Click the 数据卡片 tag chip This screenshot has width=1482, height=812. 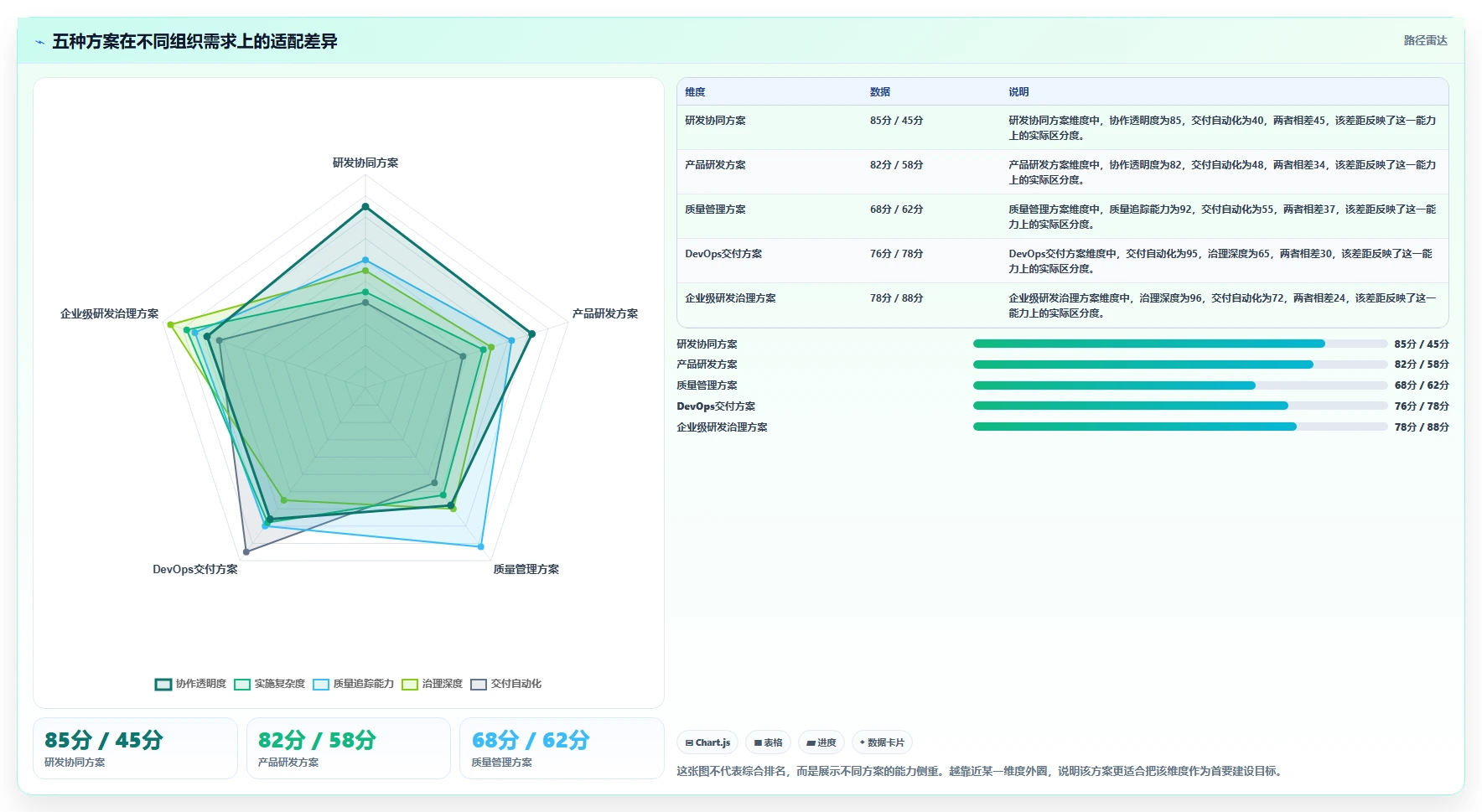point(882,742)
